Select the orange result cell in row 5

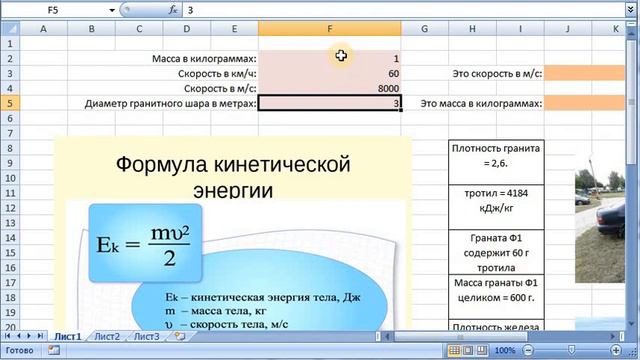584,103
